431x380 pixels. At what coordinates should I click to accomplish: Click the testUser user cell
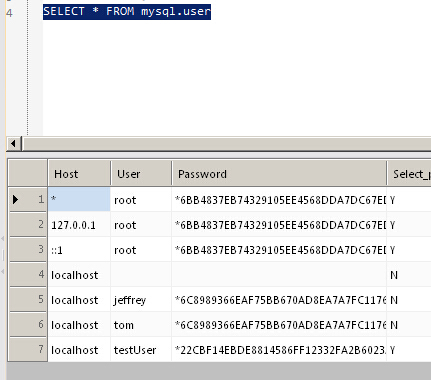(141, 349)
